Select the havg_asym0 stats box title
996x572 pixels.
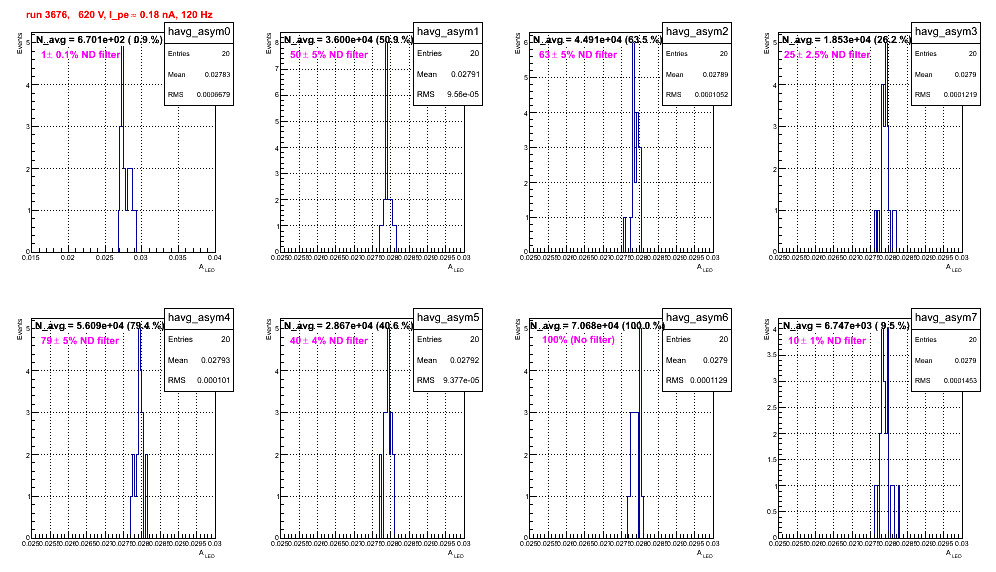click(x=199, y=31)
